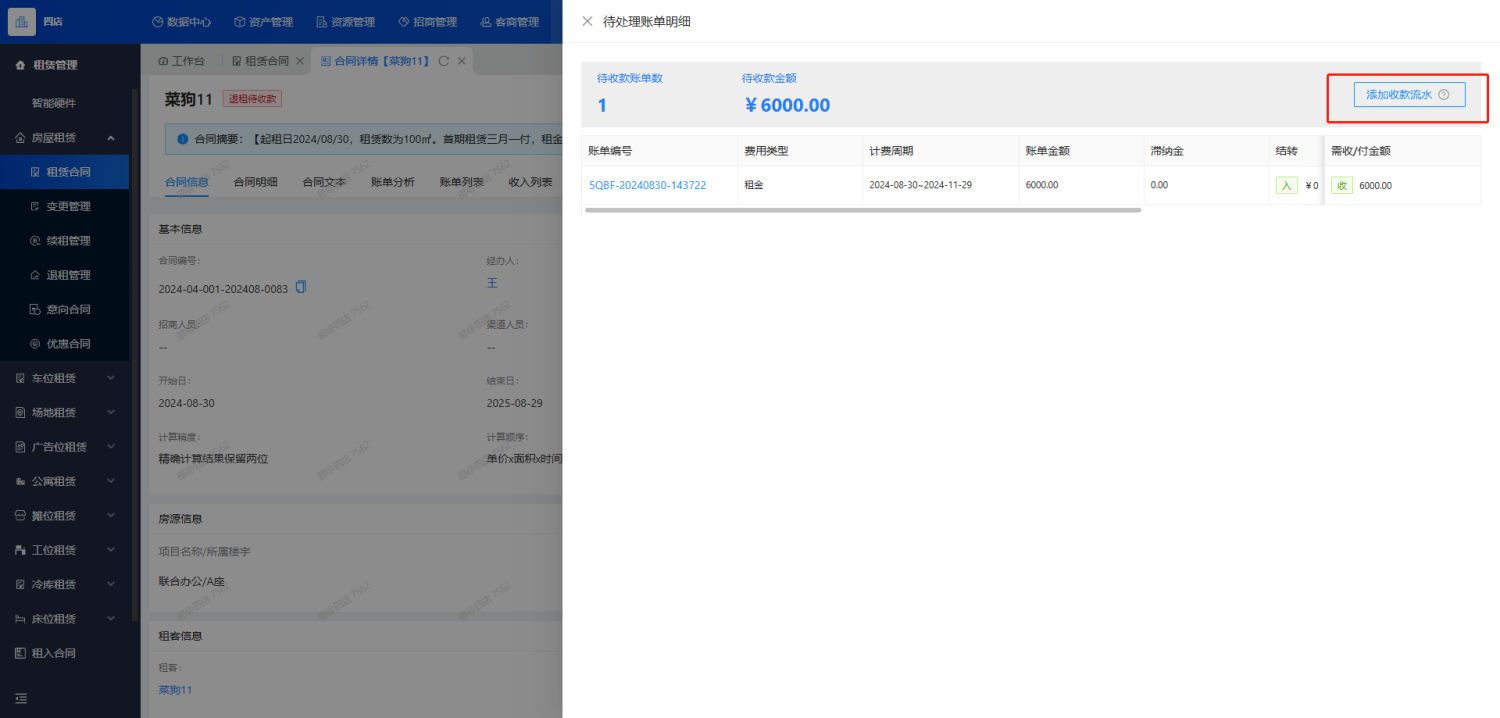The height and width of the screenshot is (718, 1500).
Task: Expand 公寓租赁 sidebar group
Action: (65, 481)
